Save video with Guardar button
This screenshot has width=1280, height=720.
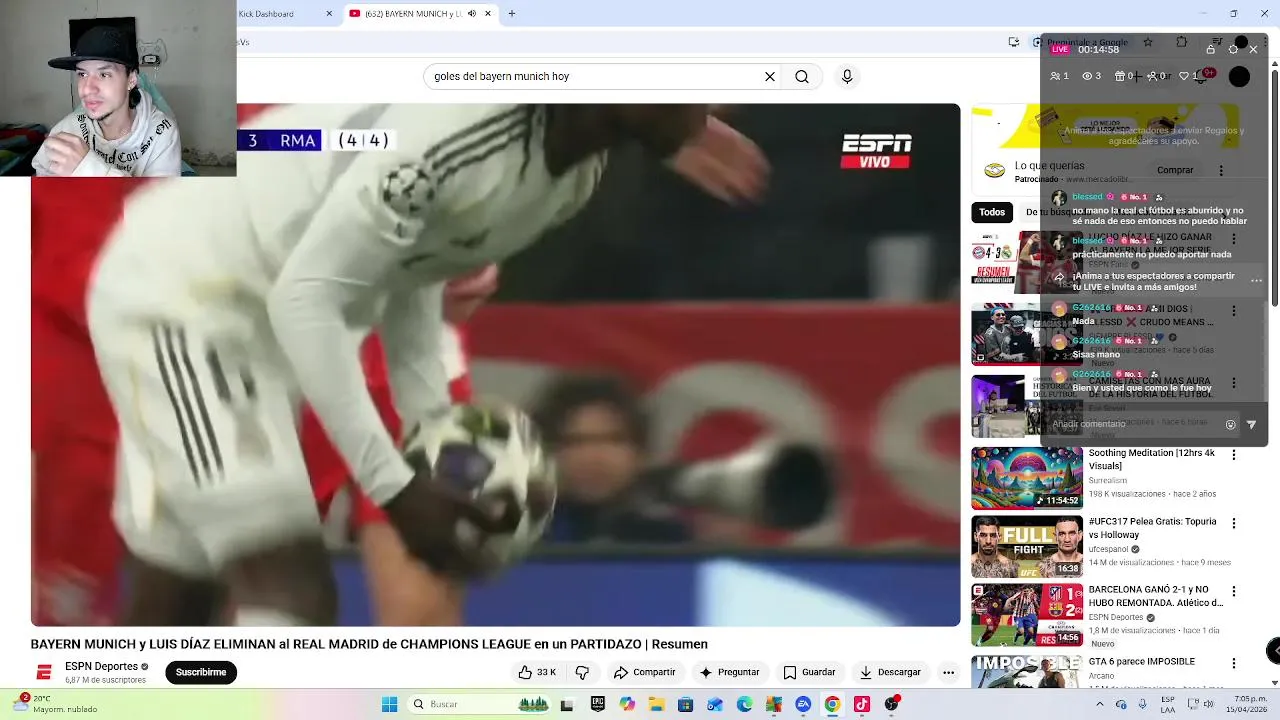[809, 672]
